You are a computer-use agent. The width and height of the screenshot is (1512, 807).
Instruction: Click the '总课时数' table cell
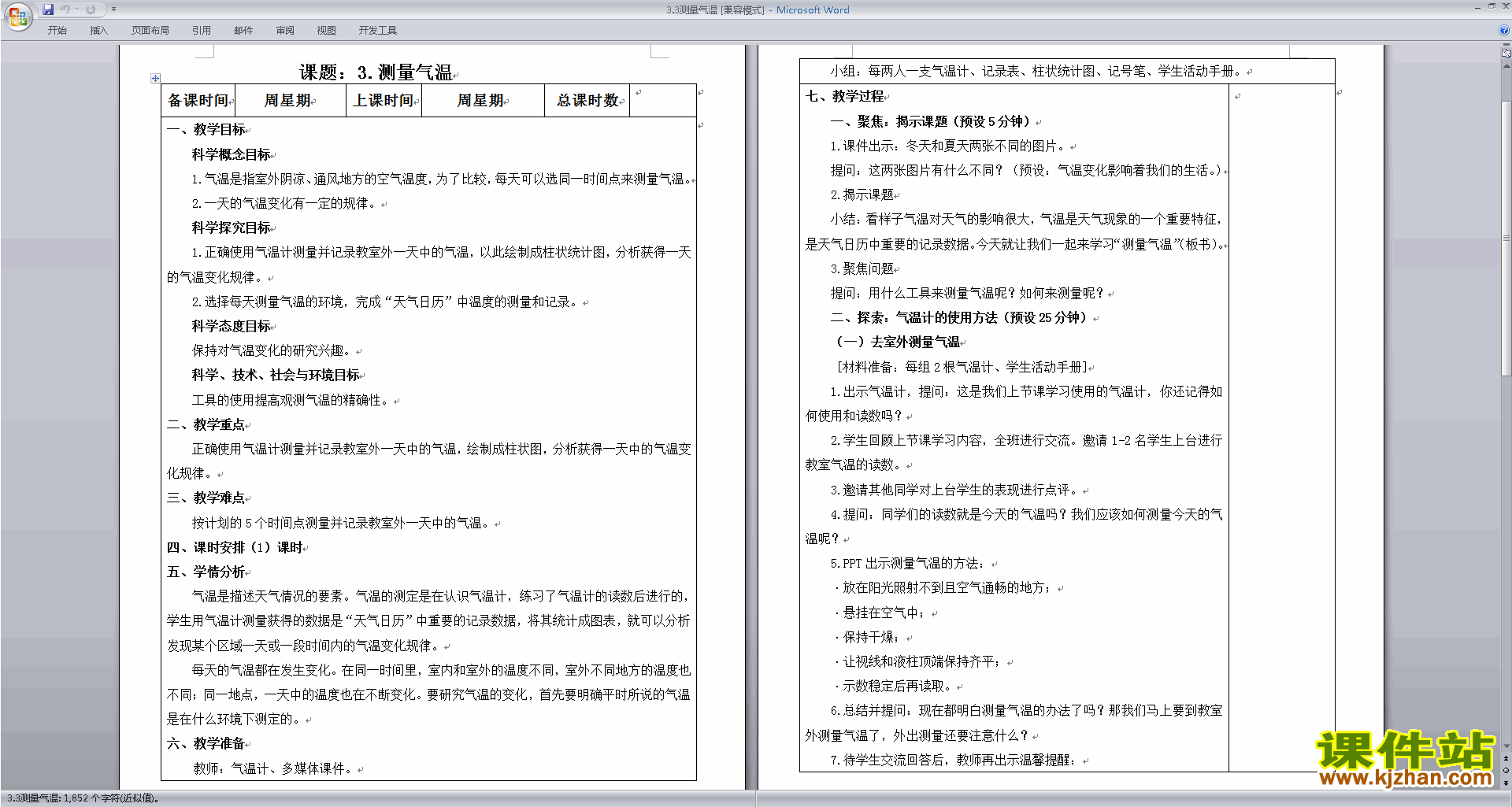tap(587, 101)
